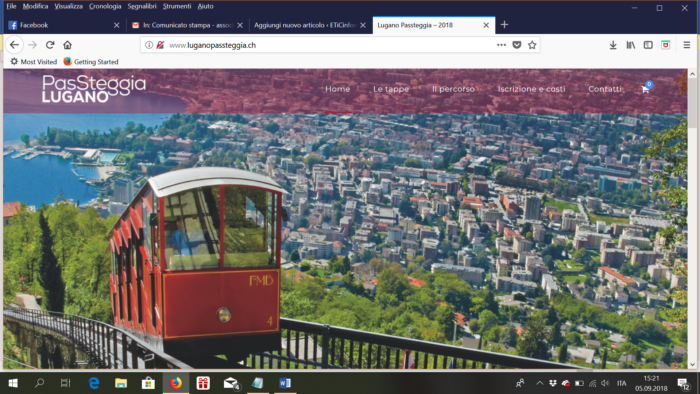The width and height of the screenshot is (700, 394).
Task: Open Iscrizione e costi page
Action: coord(531,89)
